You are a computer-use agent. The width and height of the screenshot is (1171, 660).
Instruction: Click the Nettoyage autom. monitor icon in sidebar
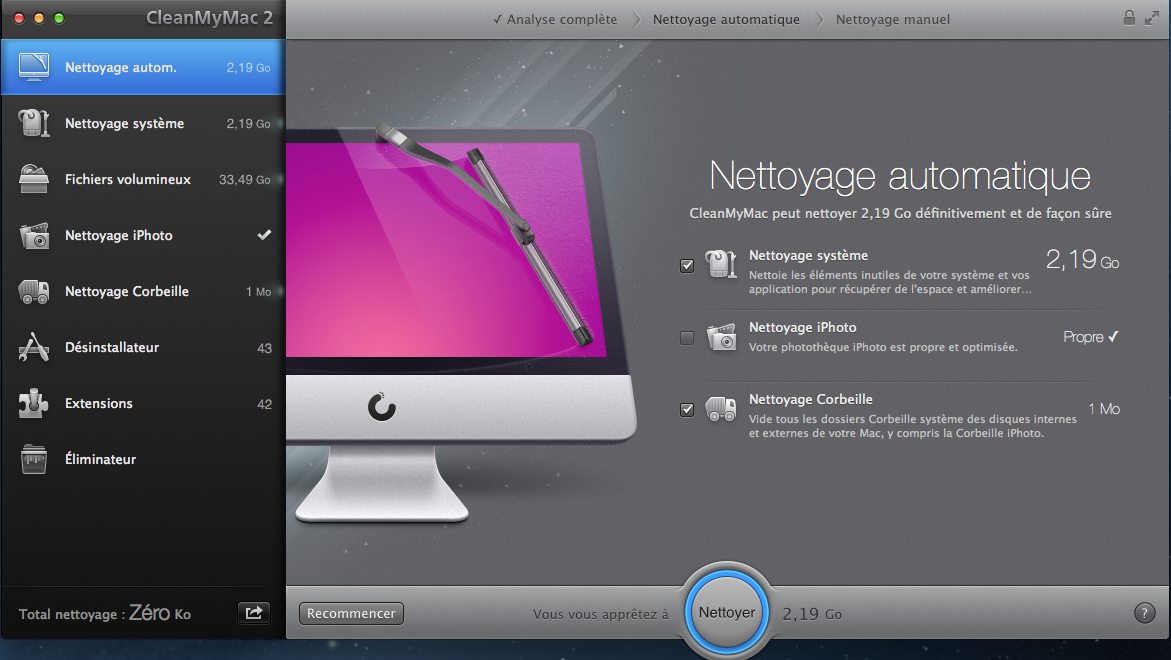tap(34, 67)
